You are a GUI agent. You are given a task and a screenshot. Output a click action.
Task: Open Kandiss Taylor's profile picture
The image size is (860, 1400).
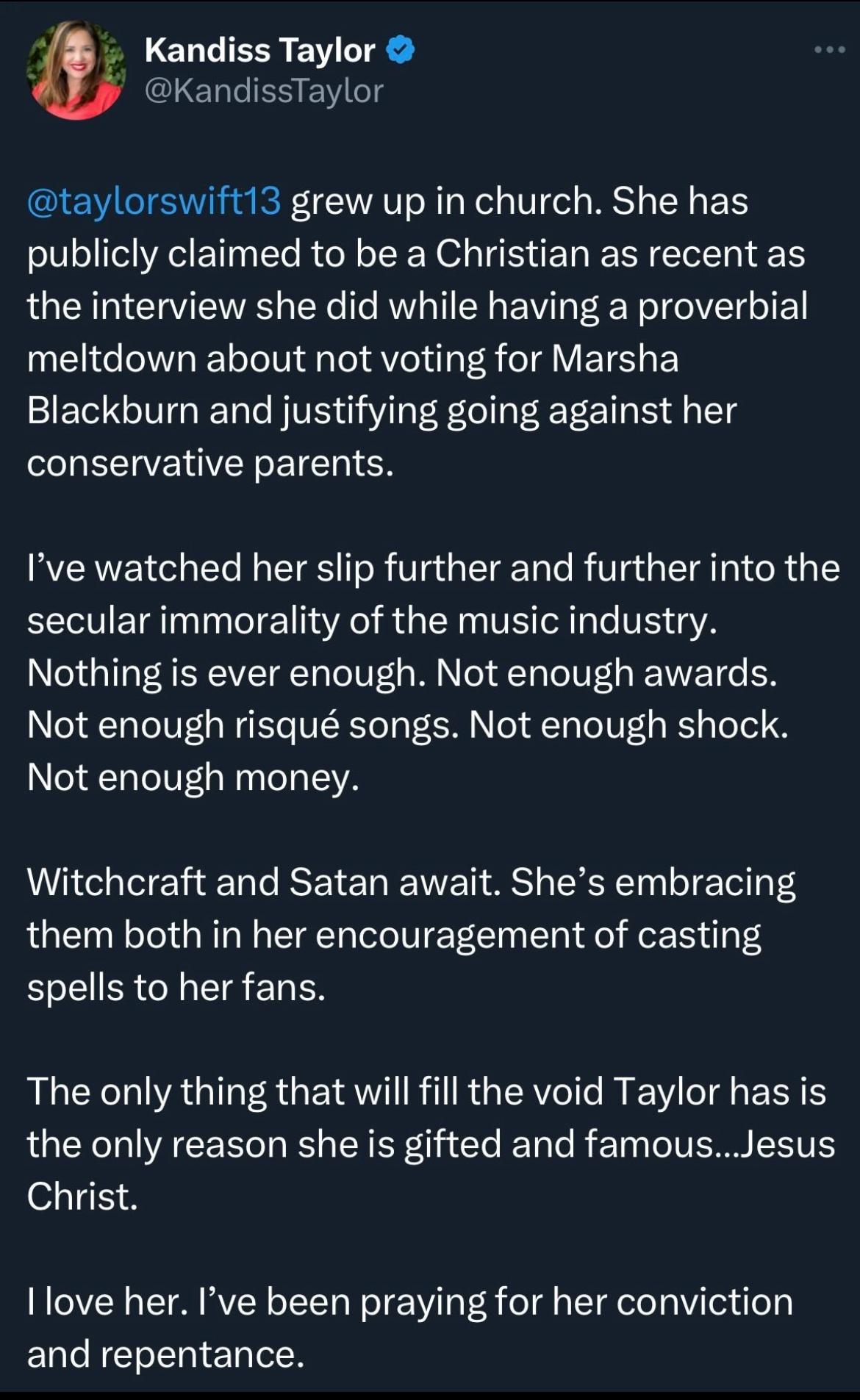[76, 71]
